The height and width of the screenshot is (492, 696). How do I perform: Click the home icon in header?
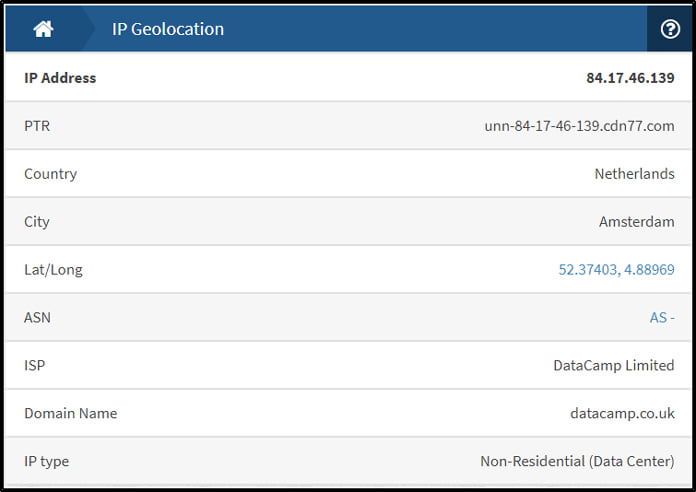(x=43, y=29)
